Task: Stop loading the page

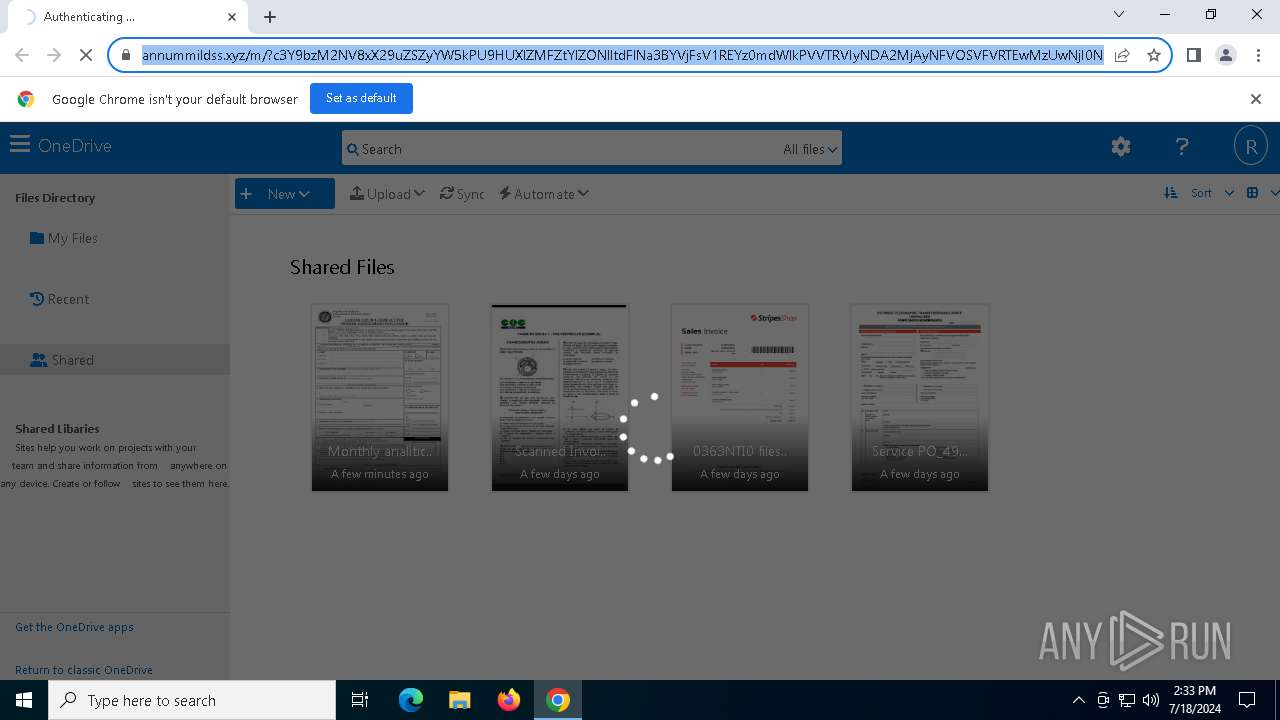Action: 86,55
